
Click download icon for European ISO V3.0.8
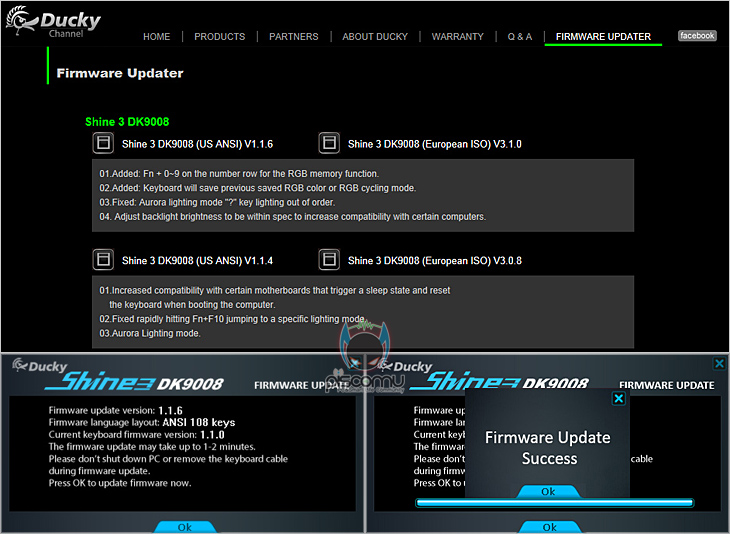click(x=329, y=259)
